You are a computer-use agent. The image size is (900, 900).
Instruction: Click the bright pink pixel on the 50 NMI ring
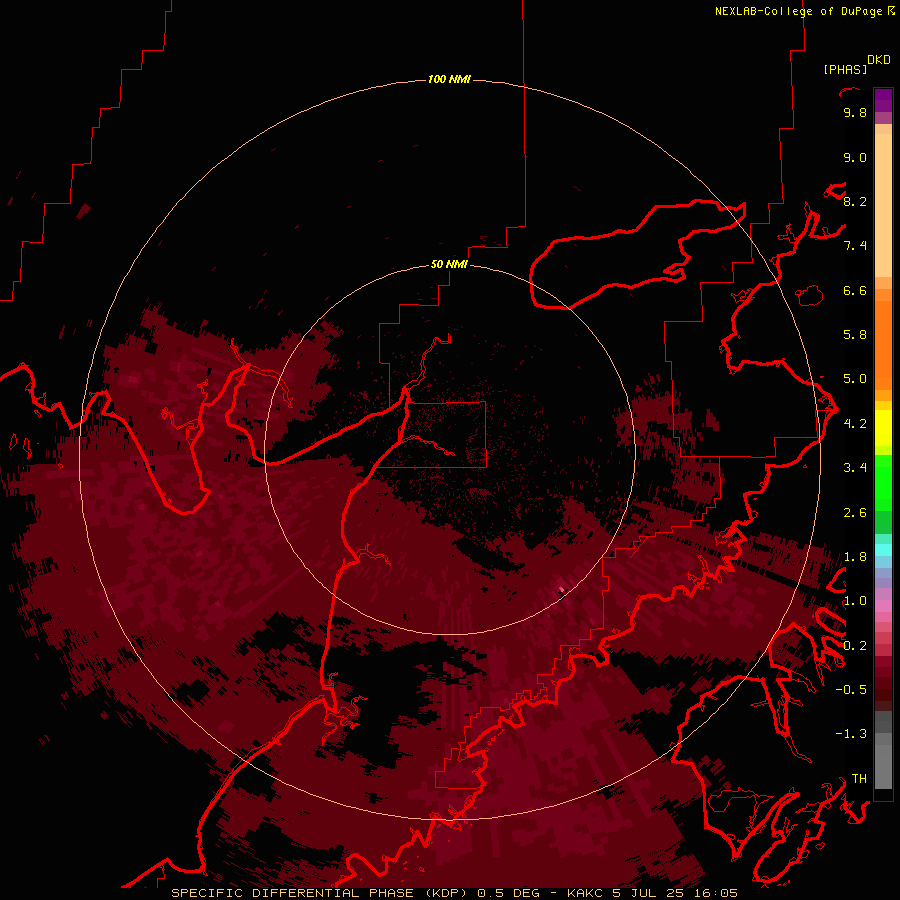(x=561, y=589)
